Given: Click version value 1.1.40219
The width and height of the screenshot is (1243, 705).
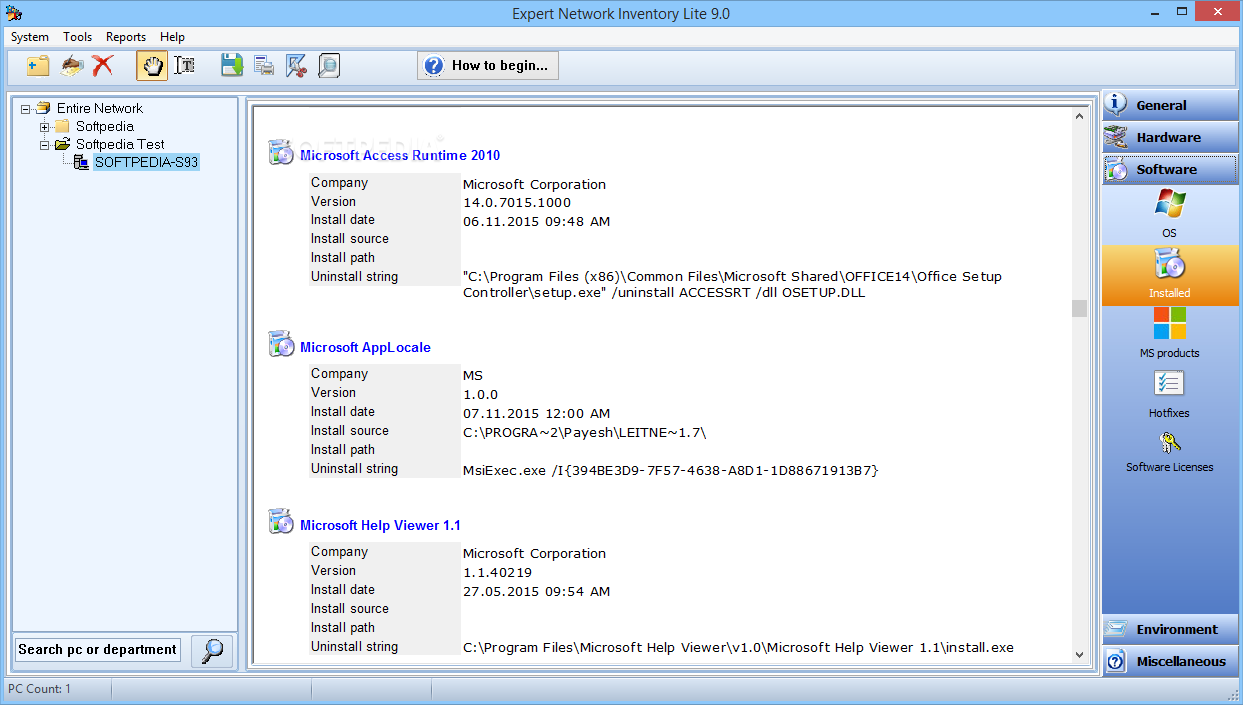Looking at the screenshot, I should point(497,573).
